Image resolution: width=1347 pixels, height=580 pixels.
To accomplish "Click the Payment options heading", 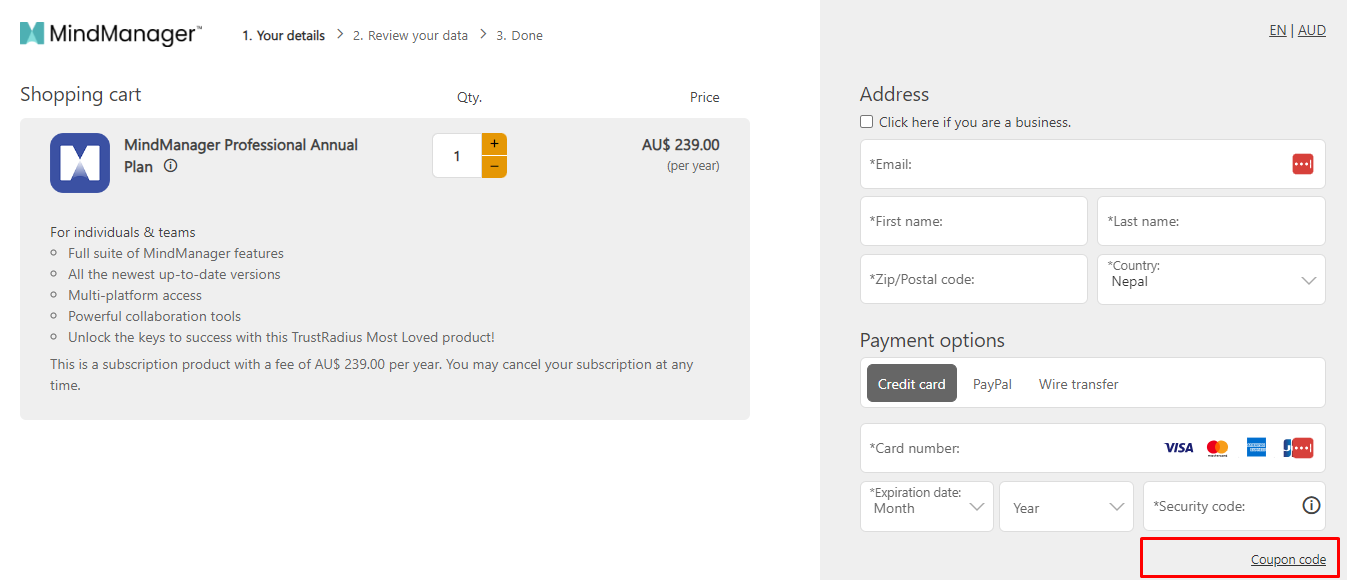I will point(932,340).
